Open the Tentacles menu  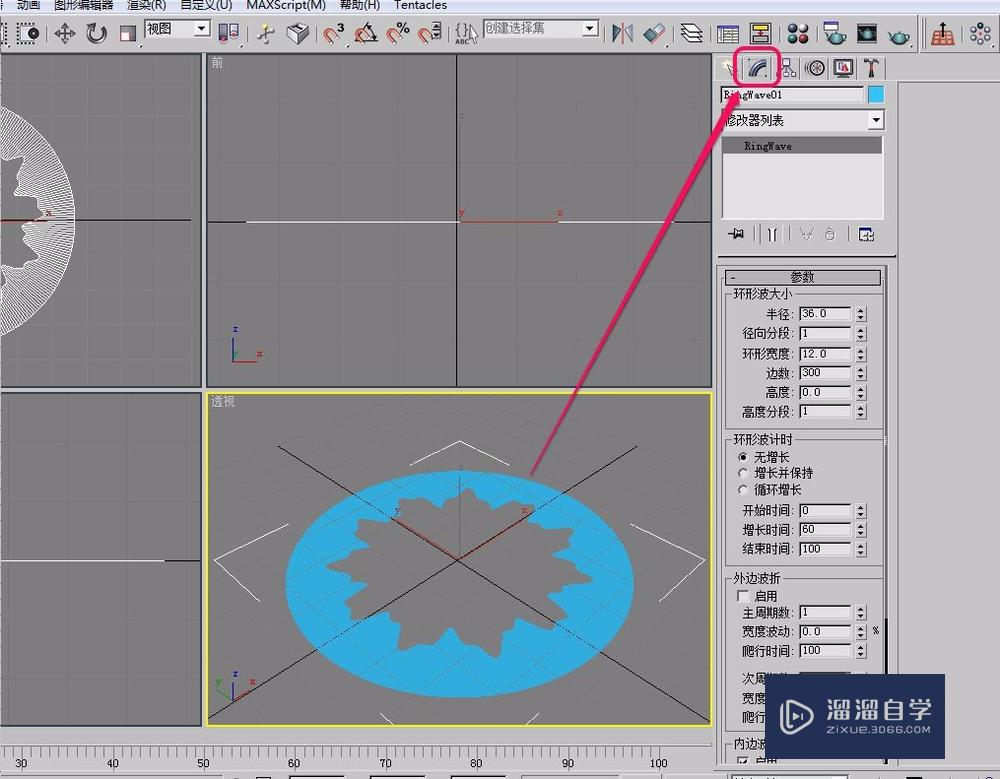[420, 6]
